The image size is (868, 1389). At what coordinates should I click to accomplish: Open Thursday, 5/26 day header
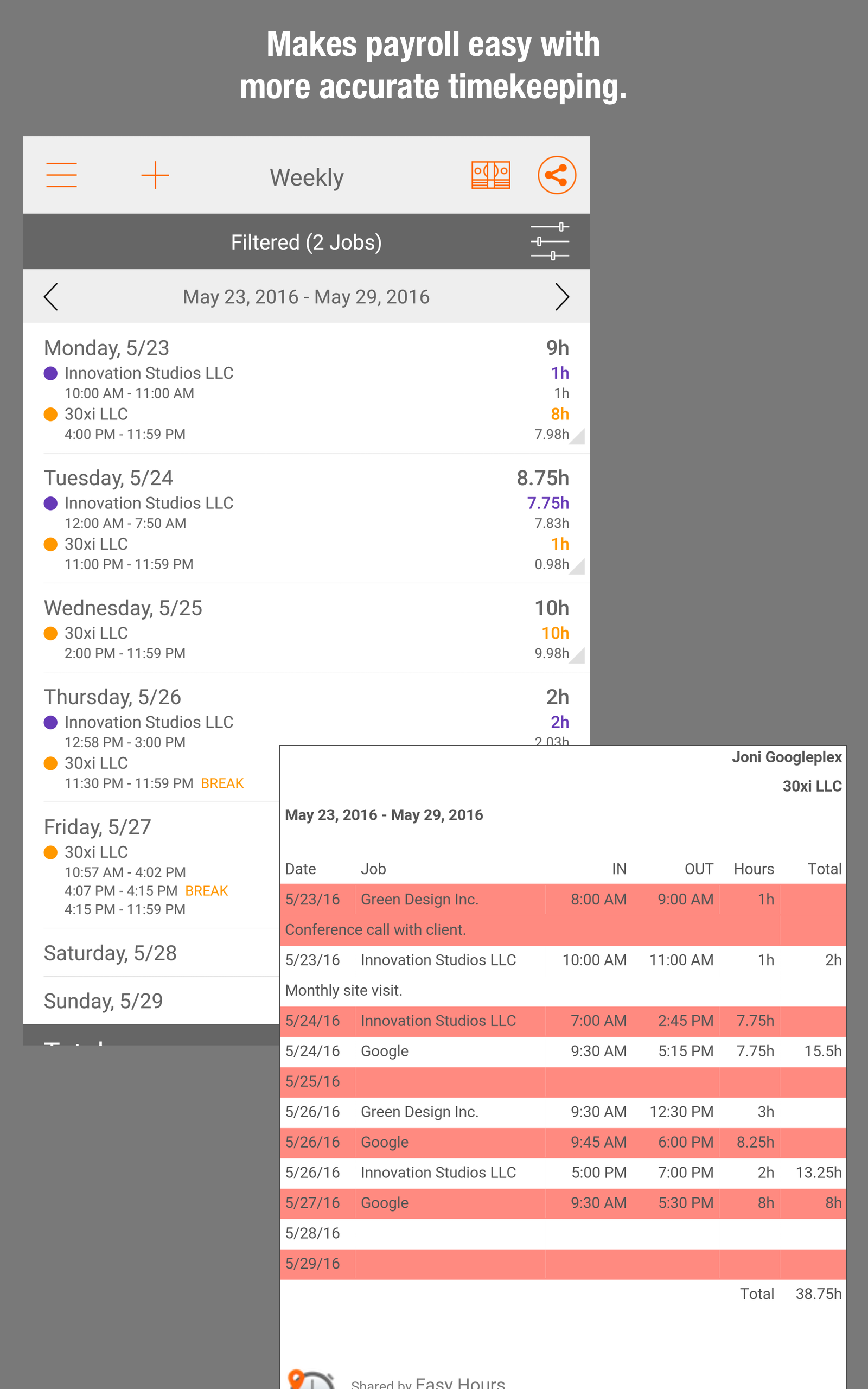(x=112, y=697)
